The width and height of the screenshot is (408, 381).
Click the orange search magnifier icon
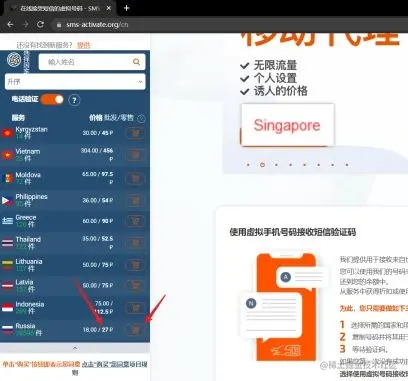click(136, 62)
